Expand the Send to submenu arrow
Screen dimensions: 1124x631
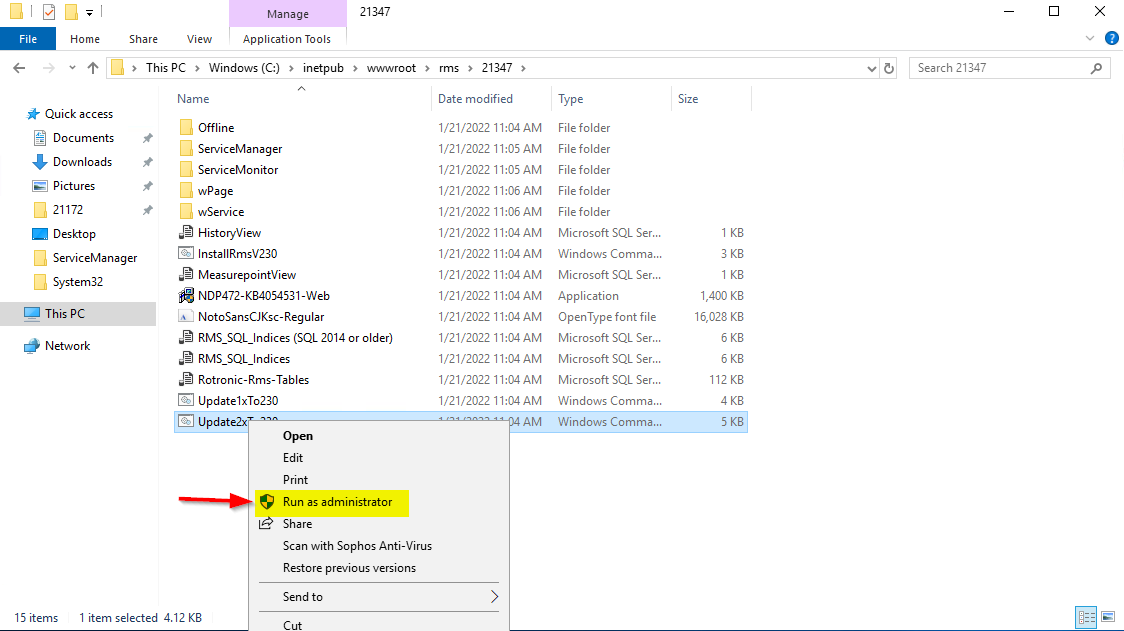[x=494, y=597]
